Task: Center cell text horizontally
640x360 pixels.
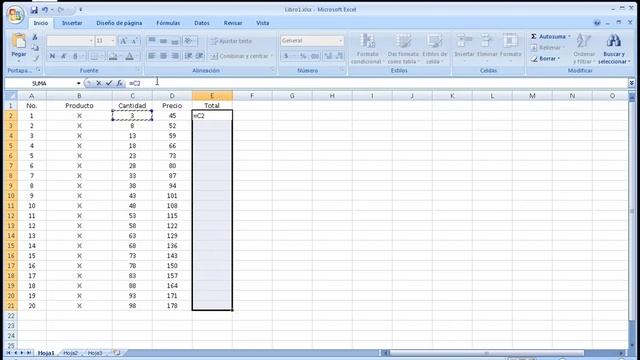Action: point(163,56)
